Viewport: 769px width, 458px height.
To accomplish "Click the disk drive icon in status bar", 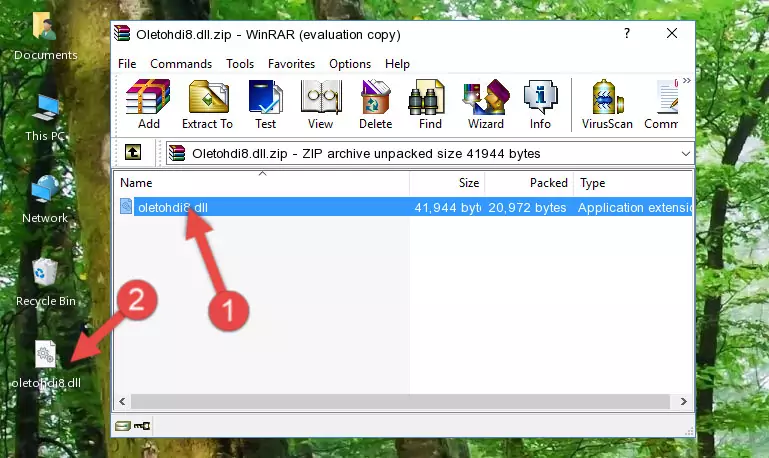I will [x=123, y=426].
